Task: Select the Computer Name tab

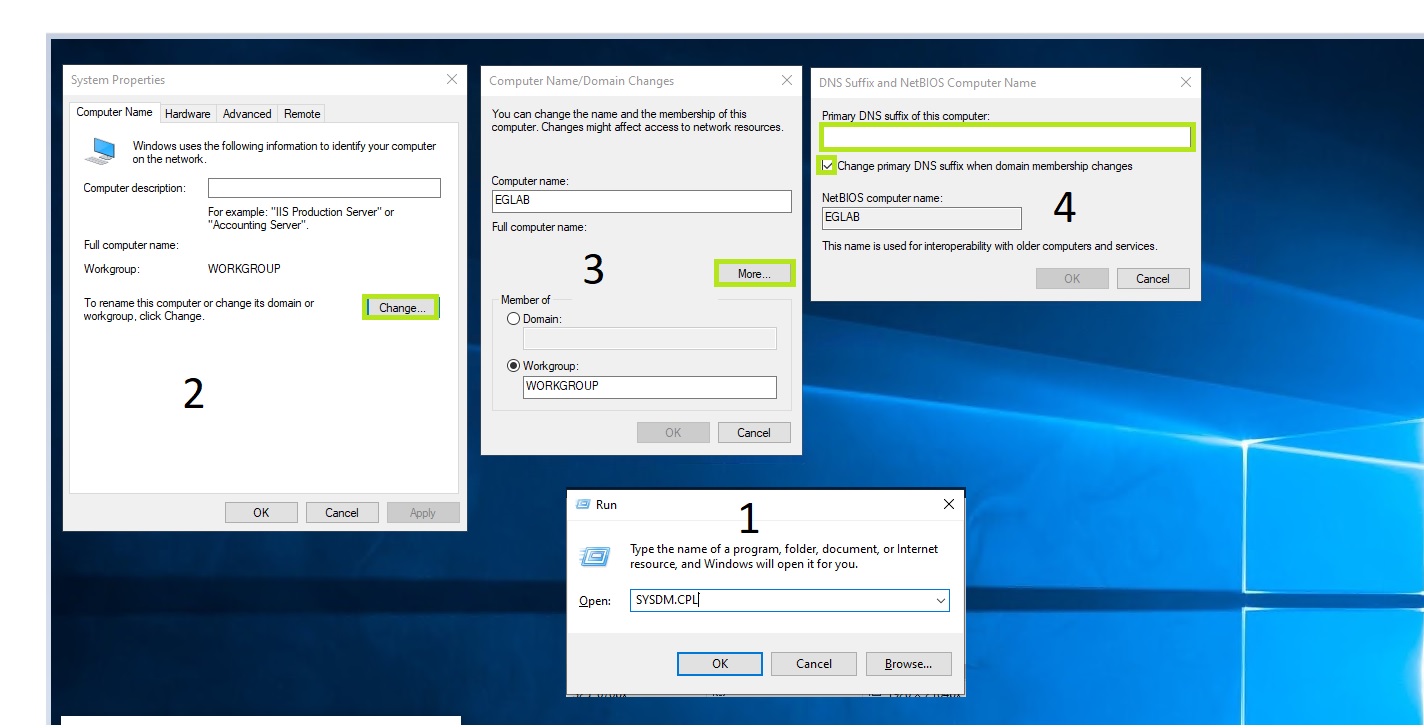Action: (x=114, y=112)
